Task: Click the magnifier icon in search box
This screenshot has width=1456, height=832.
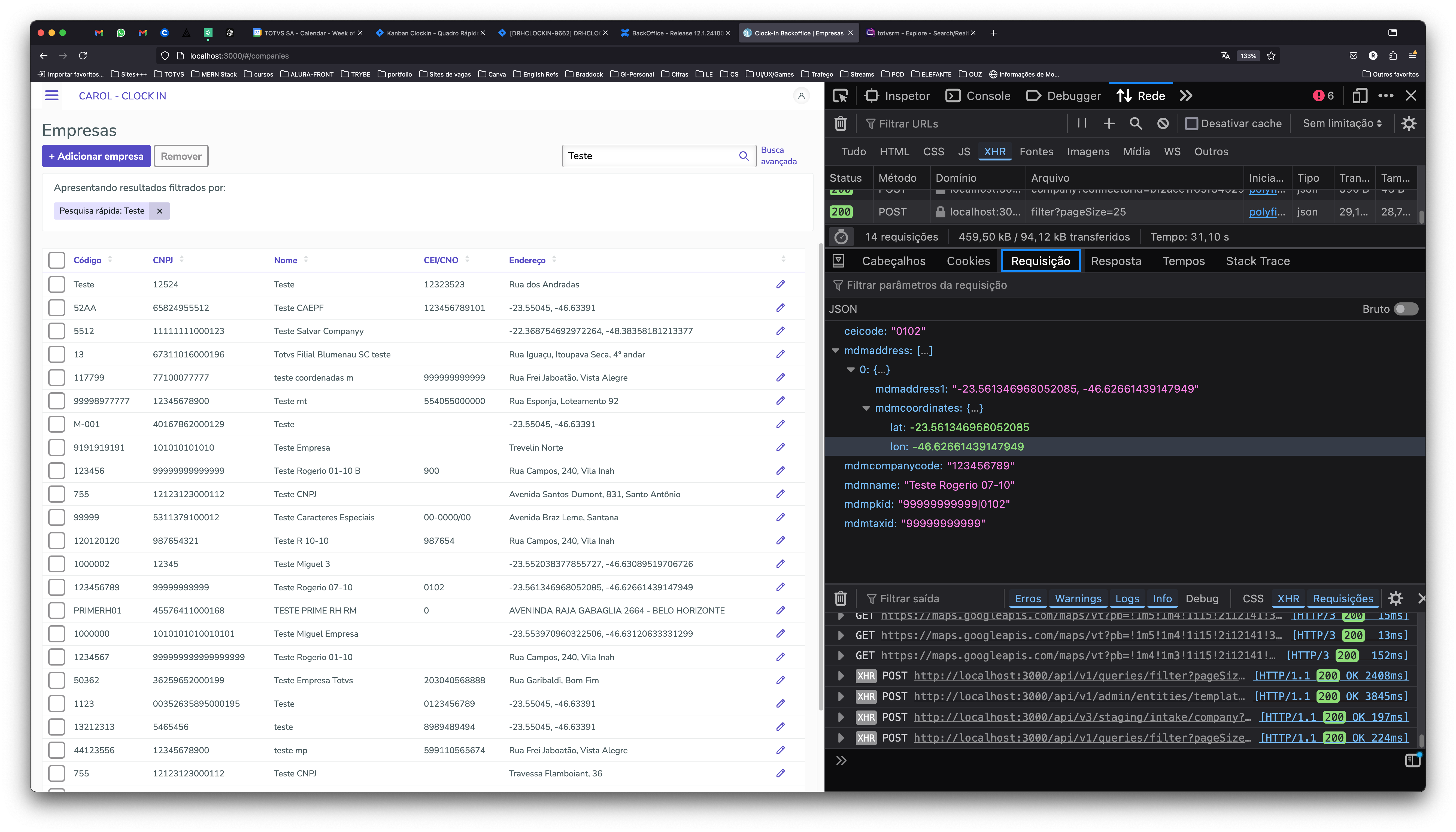Action: (x=744, y=156)
